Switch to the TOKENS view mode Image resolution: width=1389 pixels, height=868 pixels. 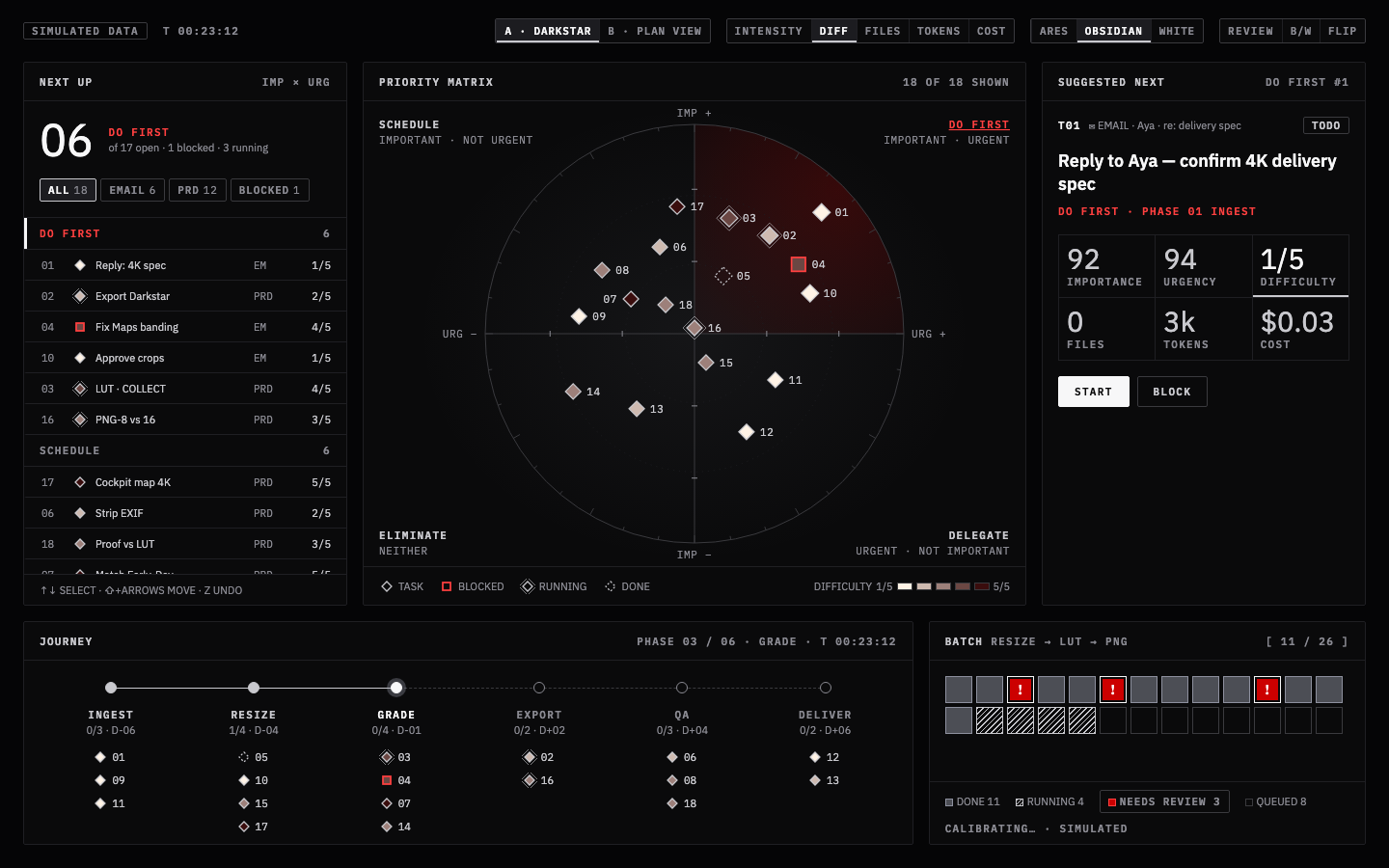pyautogui.click(x=939, y=31)
